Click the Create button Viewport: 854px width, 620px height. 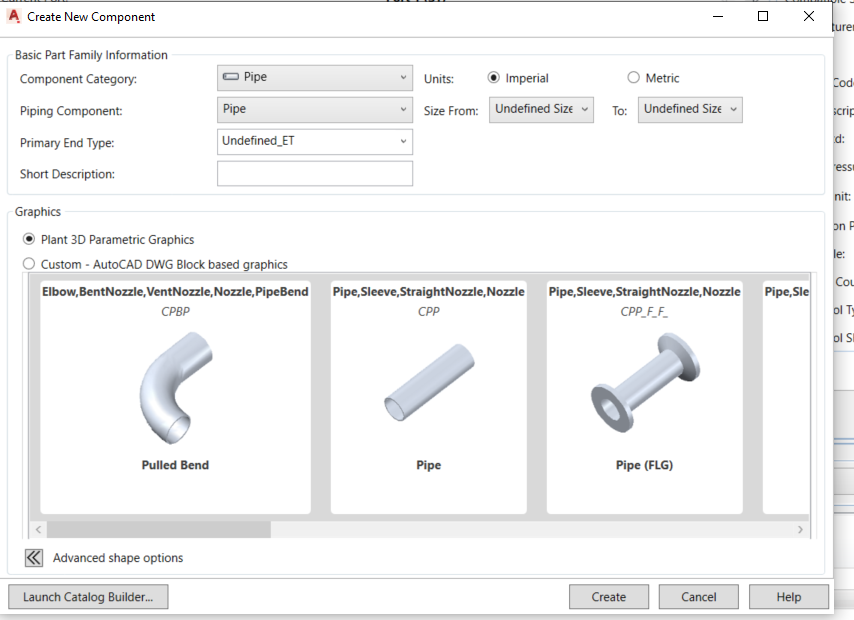point(609,596)
